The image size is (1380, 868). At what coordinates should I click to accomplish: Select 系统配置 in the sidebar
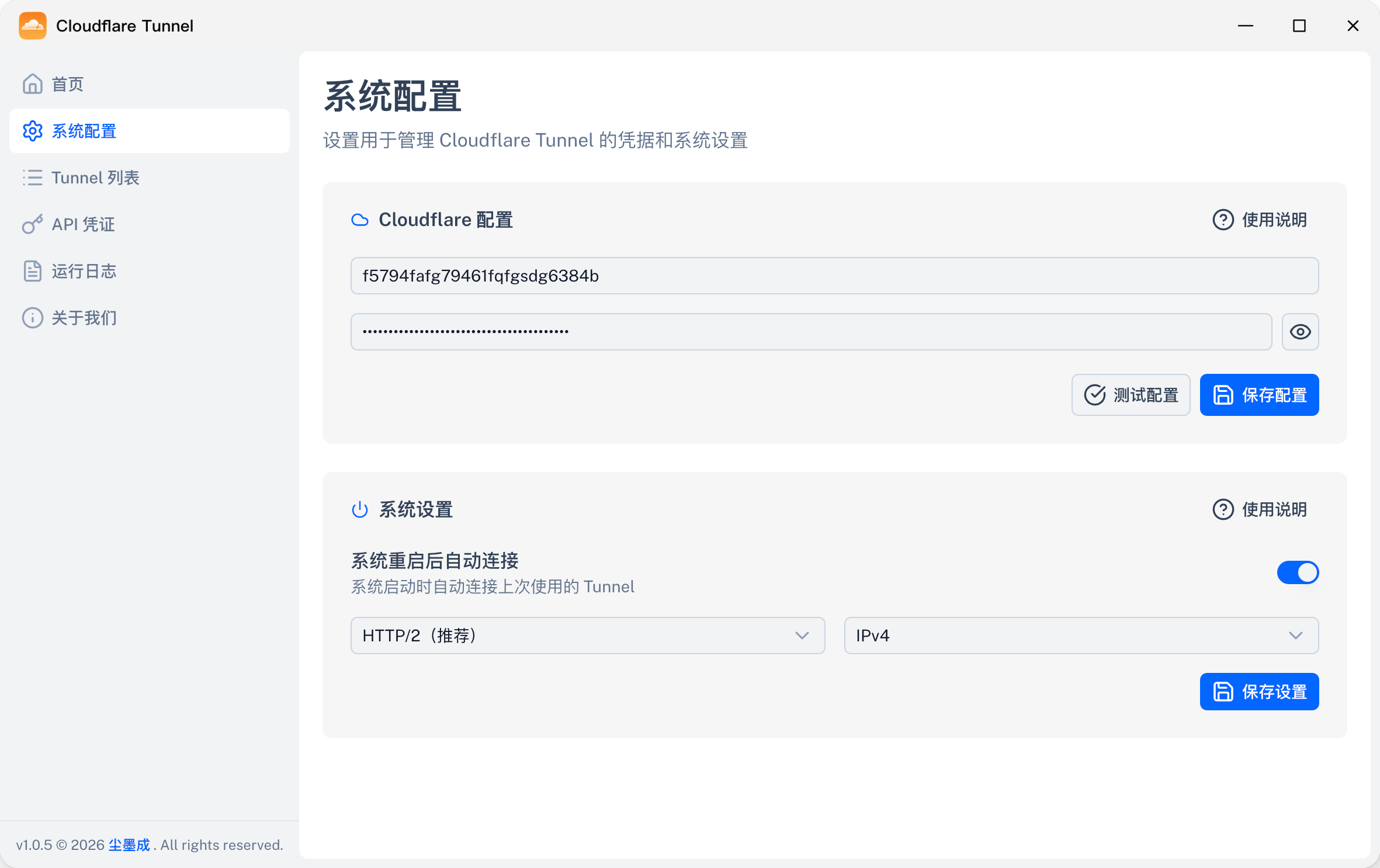[x=150, y=131]
